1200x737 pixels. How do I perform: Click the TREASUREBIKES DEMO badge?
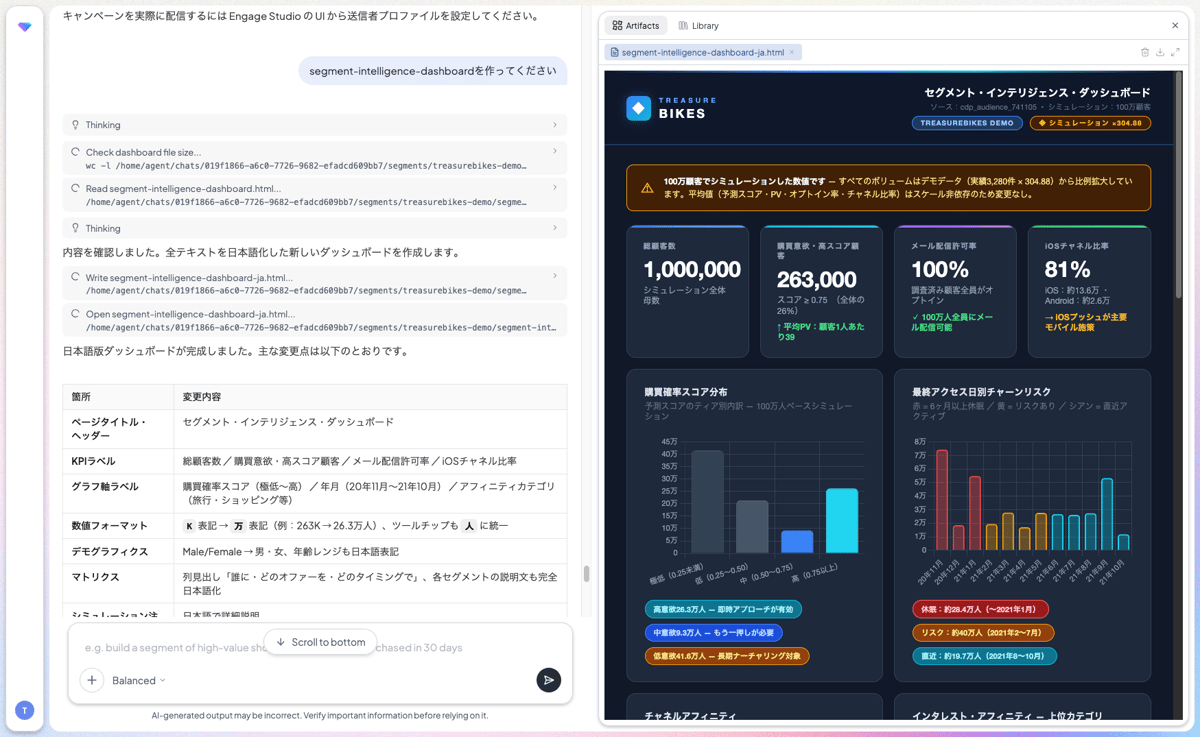967,123
